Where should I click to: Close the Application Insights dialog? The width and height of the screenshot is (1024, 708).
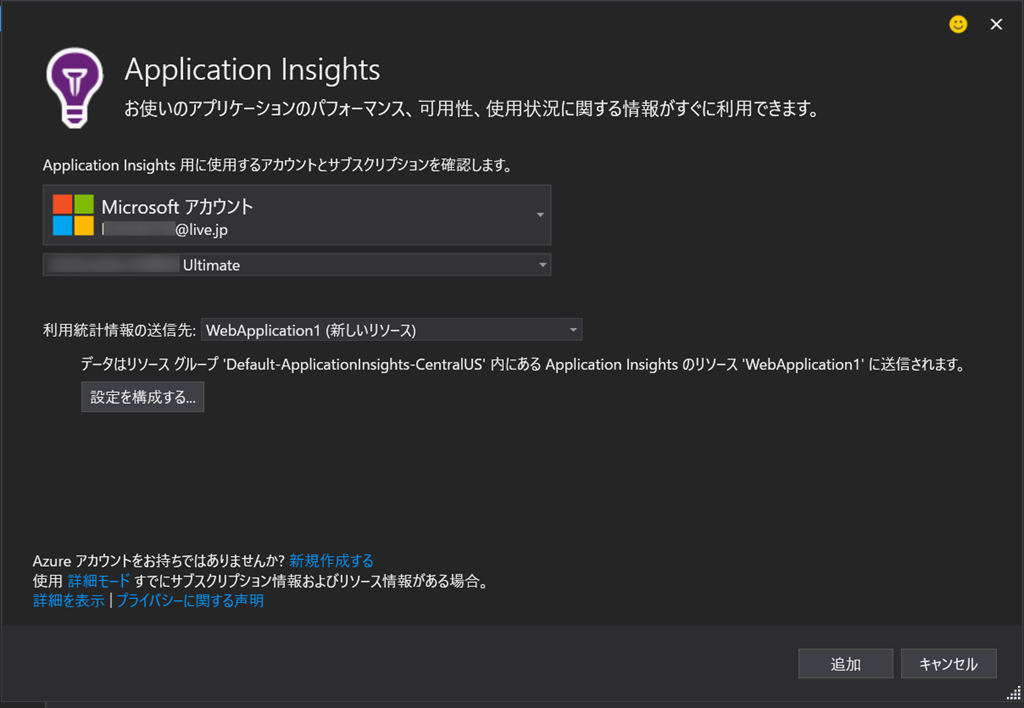[996, 25]
